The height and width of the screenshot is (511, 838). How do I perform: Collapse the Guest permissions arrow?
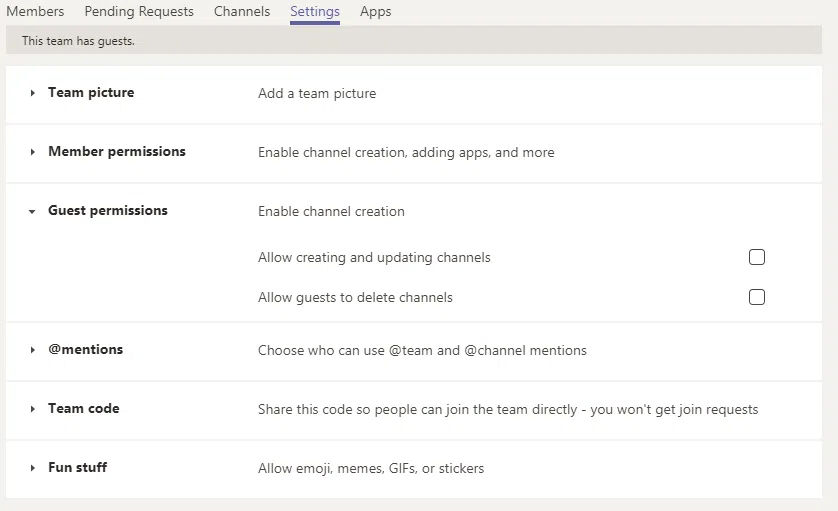tap(33, 212)
